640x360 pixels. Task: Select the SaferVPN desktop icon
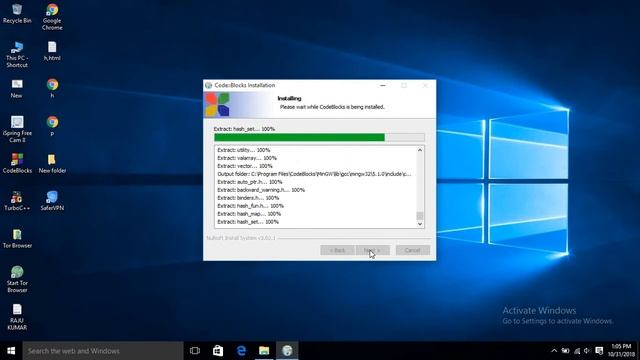pos(52,201)
